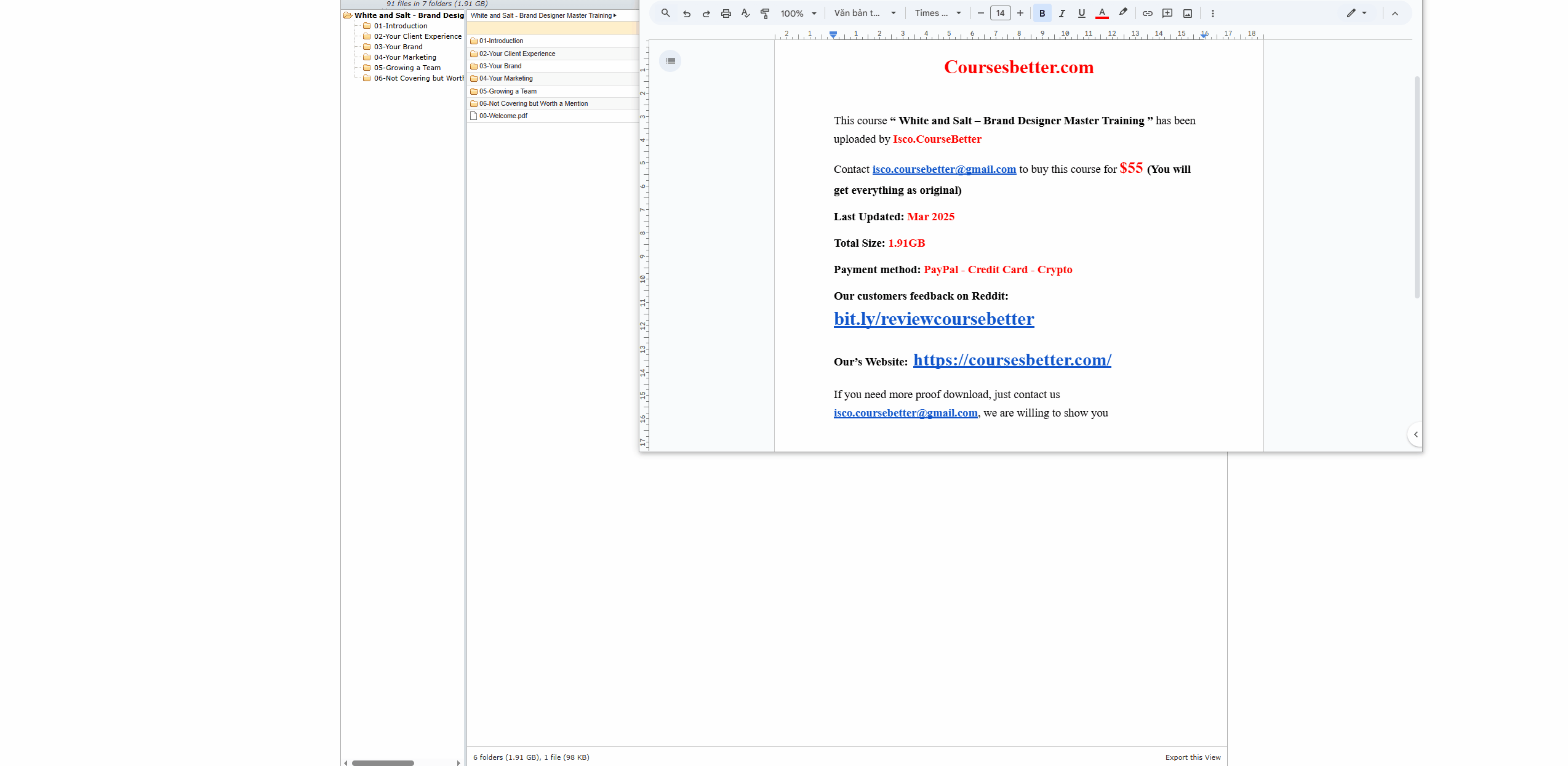Select 01-Introduction in the folder tree
The height and width of the screenshot is (766, 1568).
(400, 26)
